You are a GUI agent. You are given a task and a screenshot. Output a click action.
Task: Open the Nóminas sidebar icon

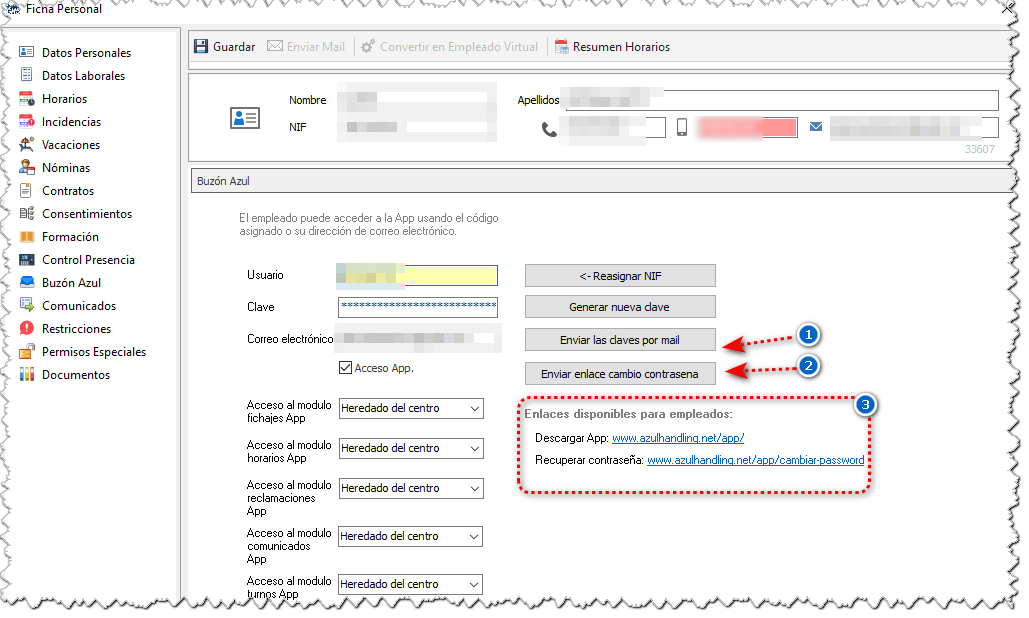(27, 167)
